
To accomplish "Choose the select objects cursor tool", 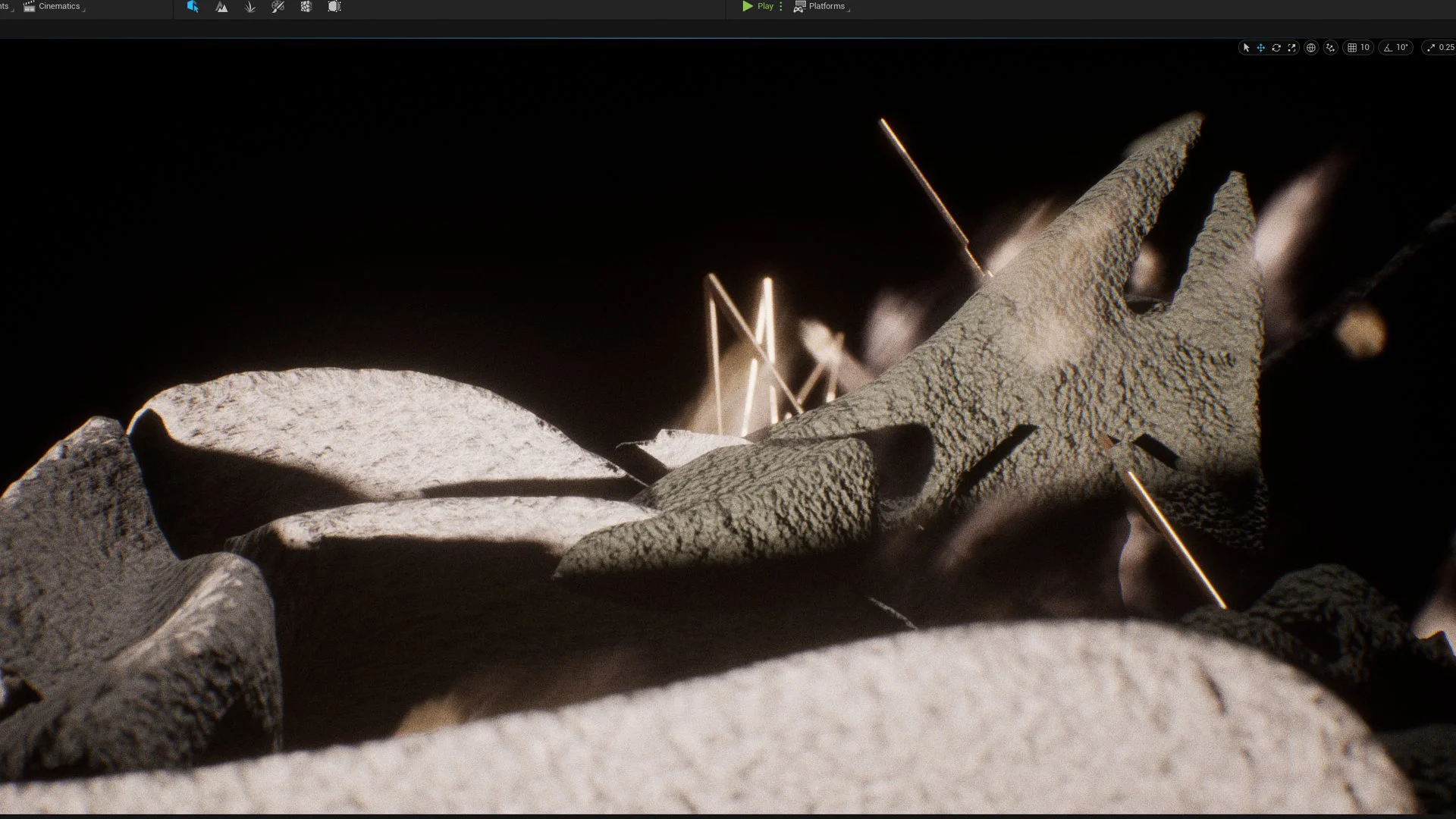I will tap(1246, 48).
